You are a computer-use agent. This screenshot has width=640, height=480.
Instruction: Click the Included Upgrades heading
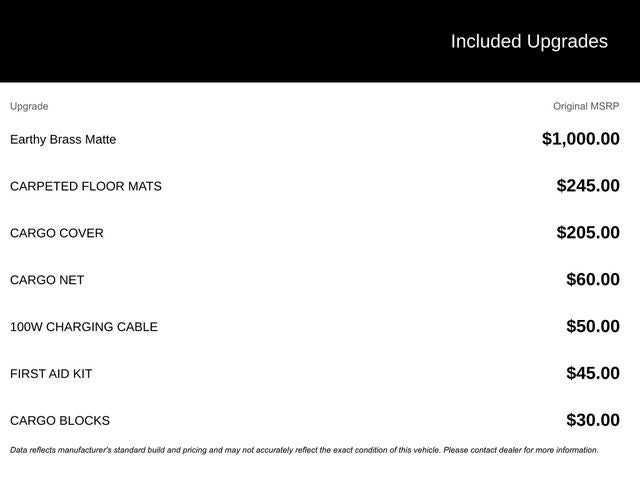[x=528, y=41]
